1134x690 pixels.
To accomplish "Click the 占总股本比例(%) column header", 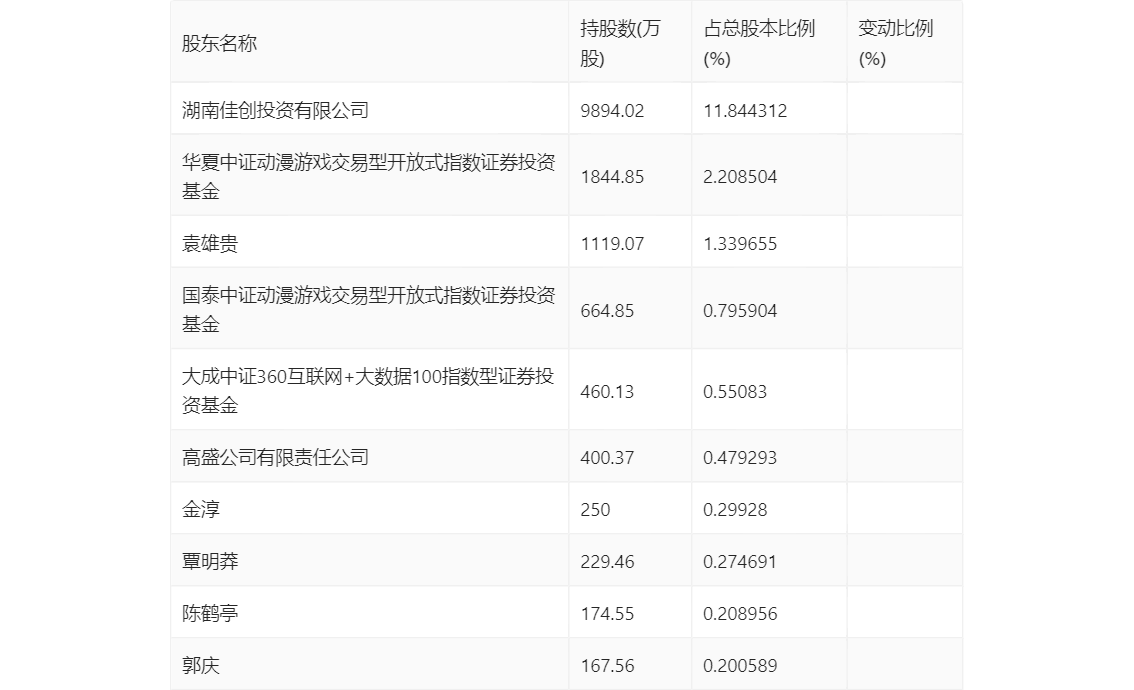I will tap(759, 43).
